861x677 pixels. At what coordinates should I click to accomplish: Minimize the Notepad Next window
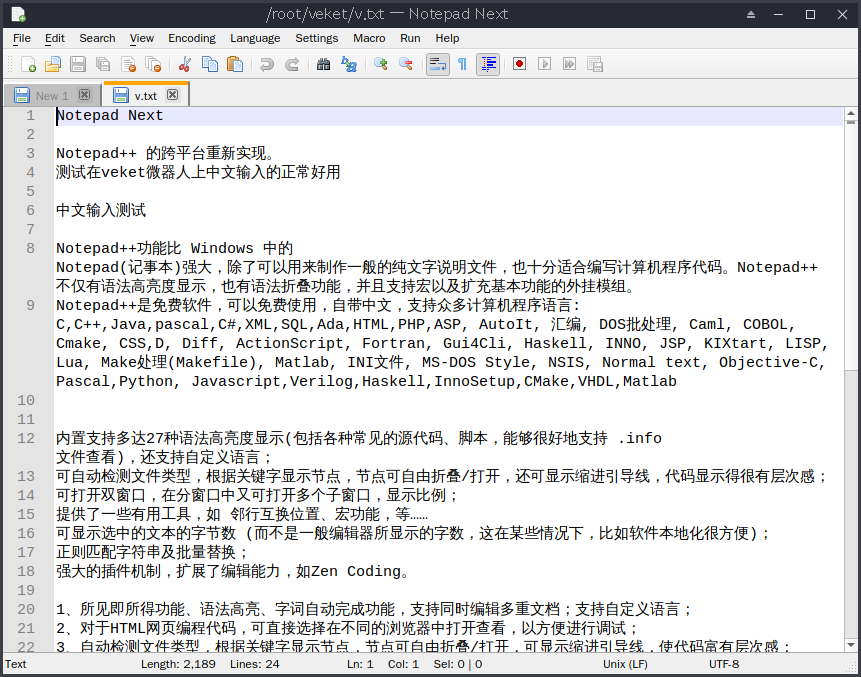click(x=779, y=15)
